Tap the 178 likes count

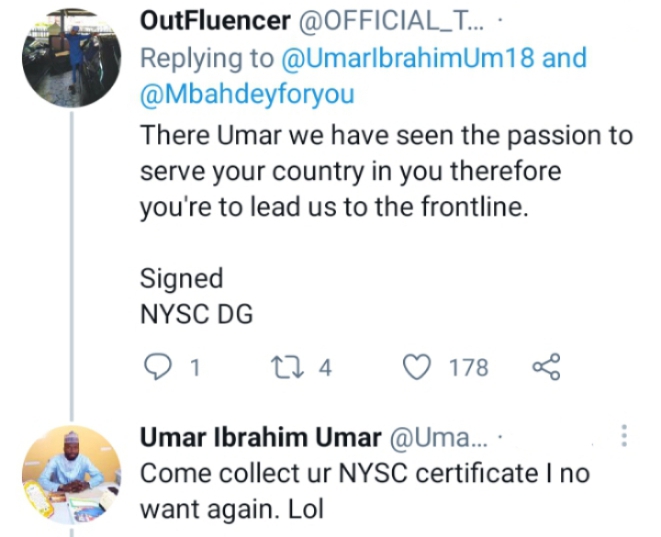coord(468,368)
